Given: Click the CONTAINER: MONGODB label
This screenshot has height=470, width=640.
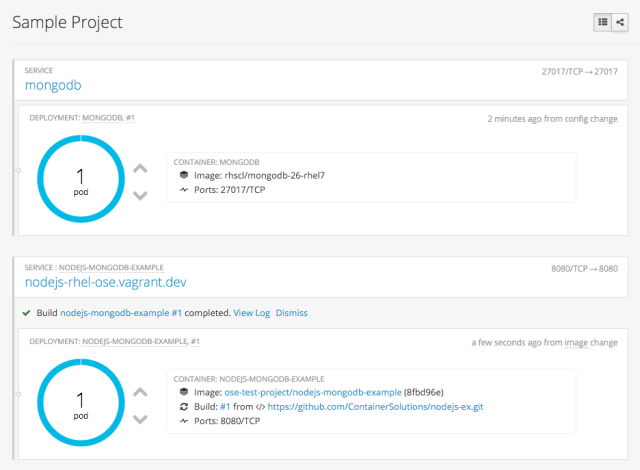Looking at the screenshot, I should [x=216, y=162].
